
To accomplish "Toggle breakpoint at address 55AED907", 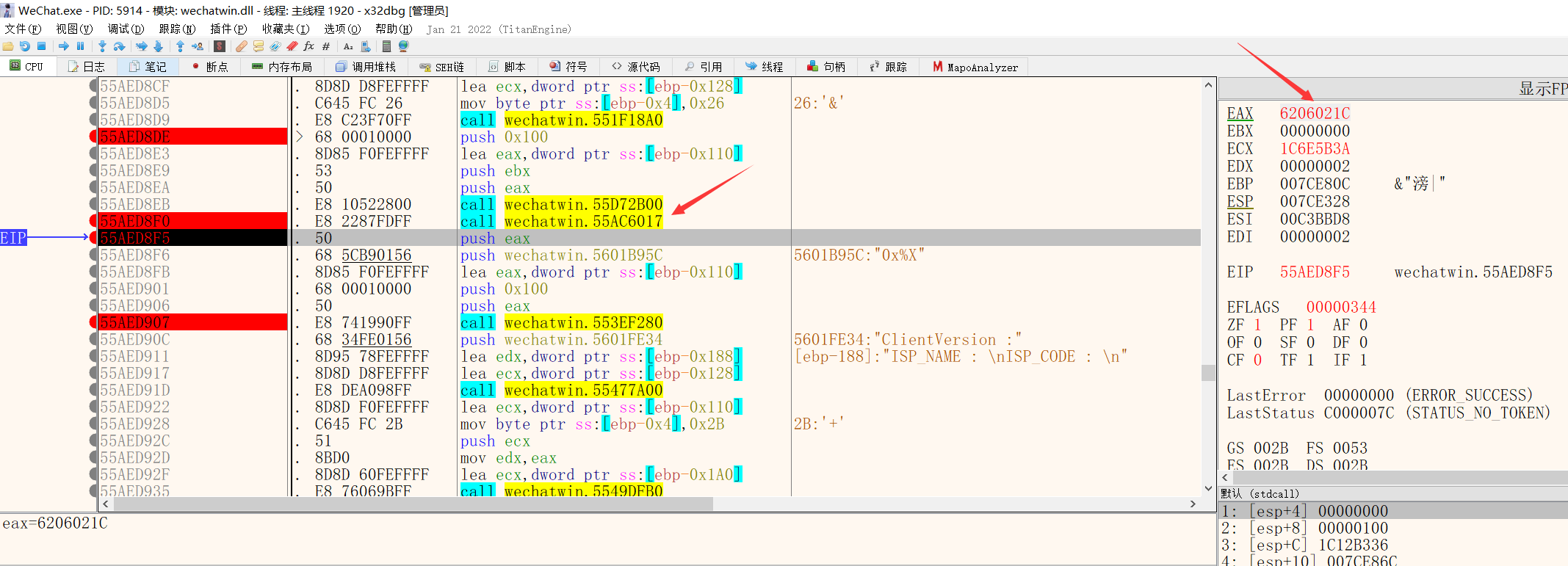I will (x=93, y=322).
